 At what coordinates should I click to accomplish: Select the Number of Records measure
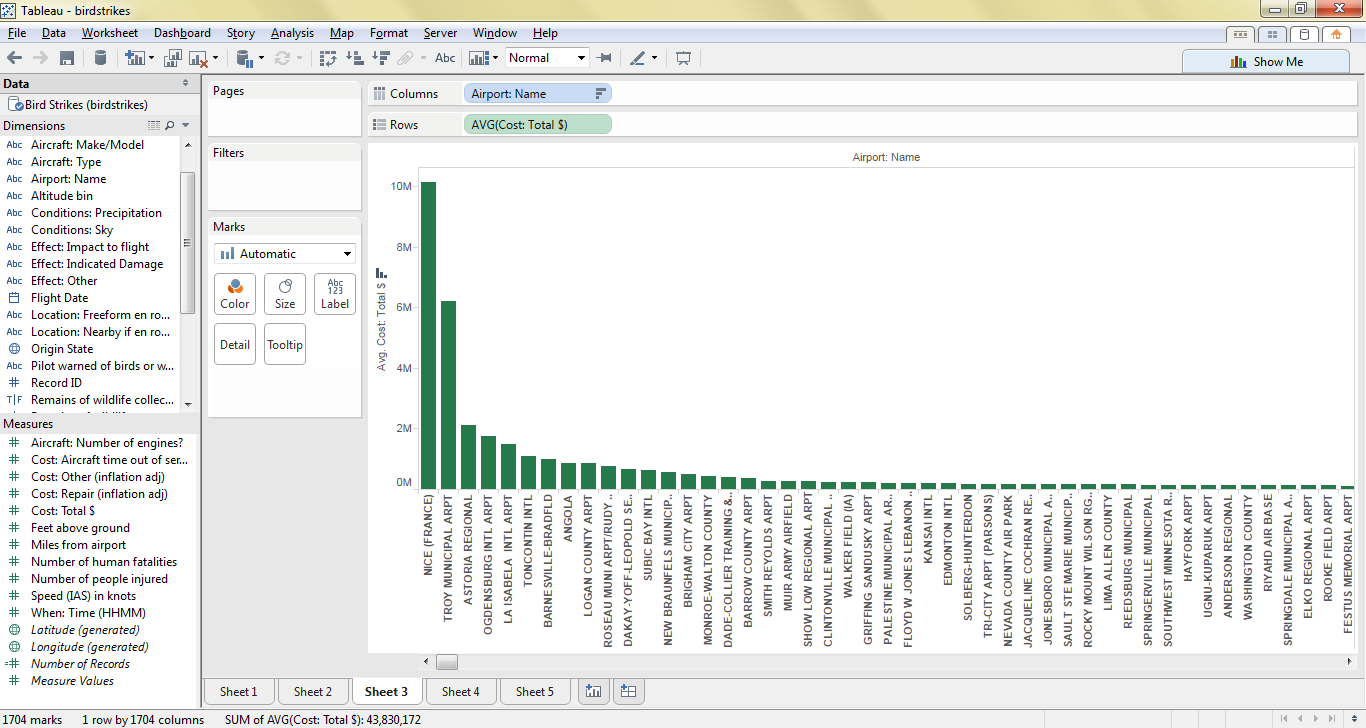pos(80,664)
